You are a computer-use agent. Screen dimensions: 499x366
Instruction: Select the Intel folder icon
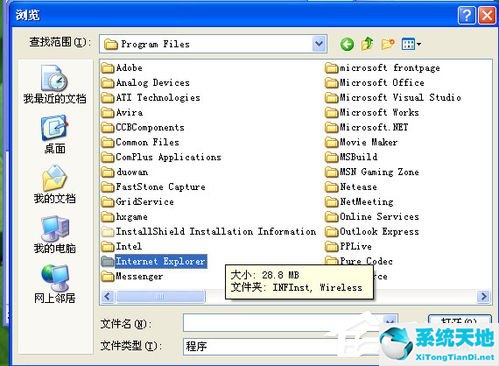[x=107, y=246]
